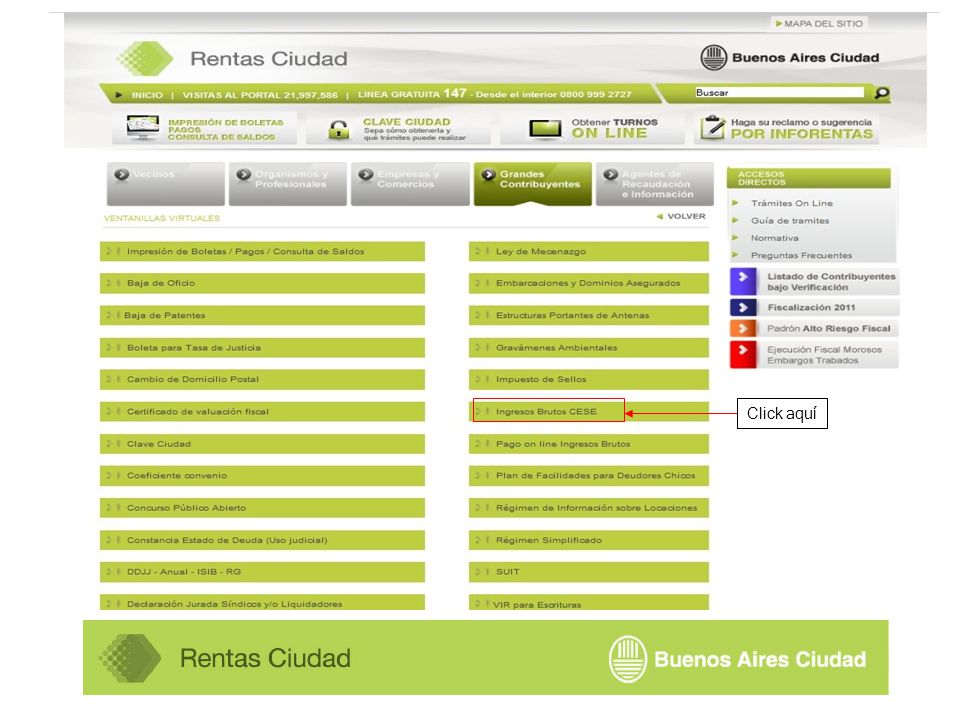Click the arrow icon before INICIO
Screen dimensions: 960x720
(x=119, y=95)
